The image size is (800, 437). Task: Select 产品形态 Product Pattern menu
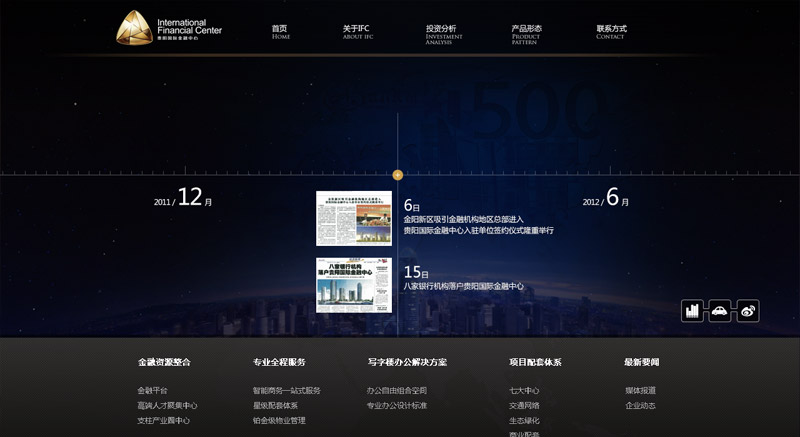click(x=526, y=35)
